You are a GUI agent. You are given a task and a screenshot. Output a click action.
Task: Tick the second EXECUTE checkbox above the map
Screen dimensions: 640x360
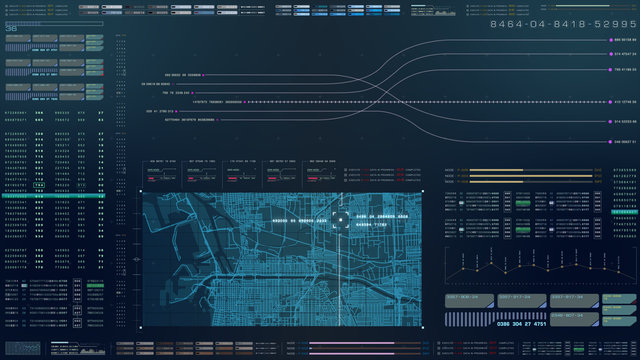(x=345, y=175)
